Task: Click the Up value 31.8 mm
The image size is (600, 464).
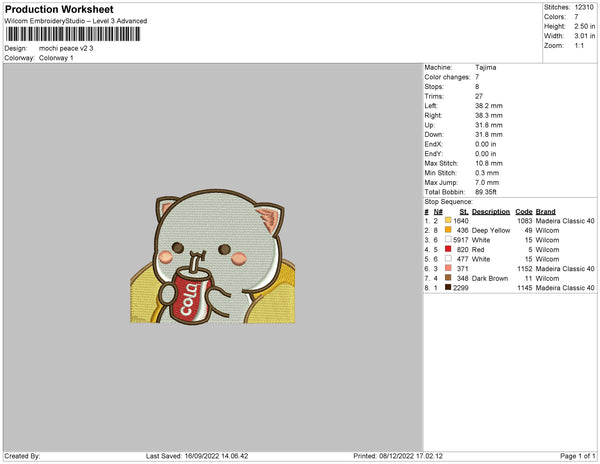Action: pos(489,125)
